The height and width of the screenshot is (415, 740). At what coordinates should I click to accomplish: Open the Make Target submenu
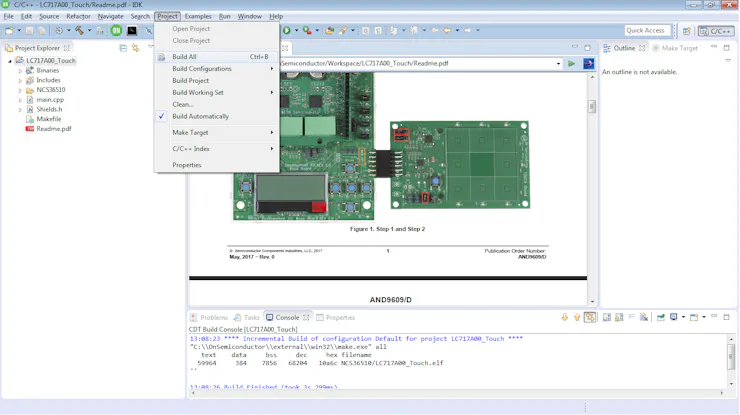pyautogui.click(x=217, y=133)
